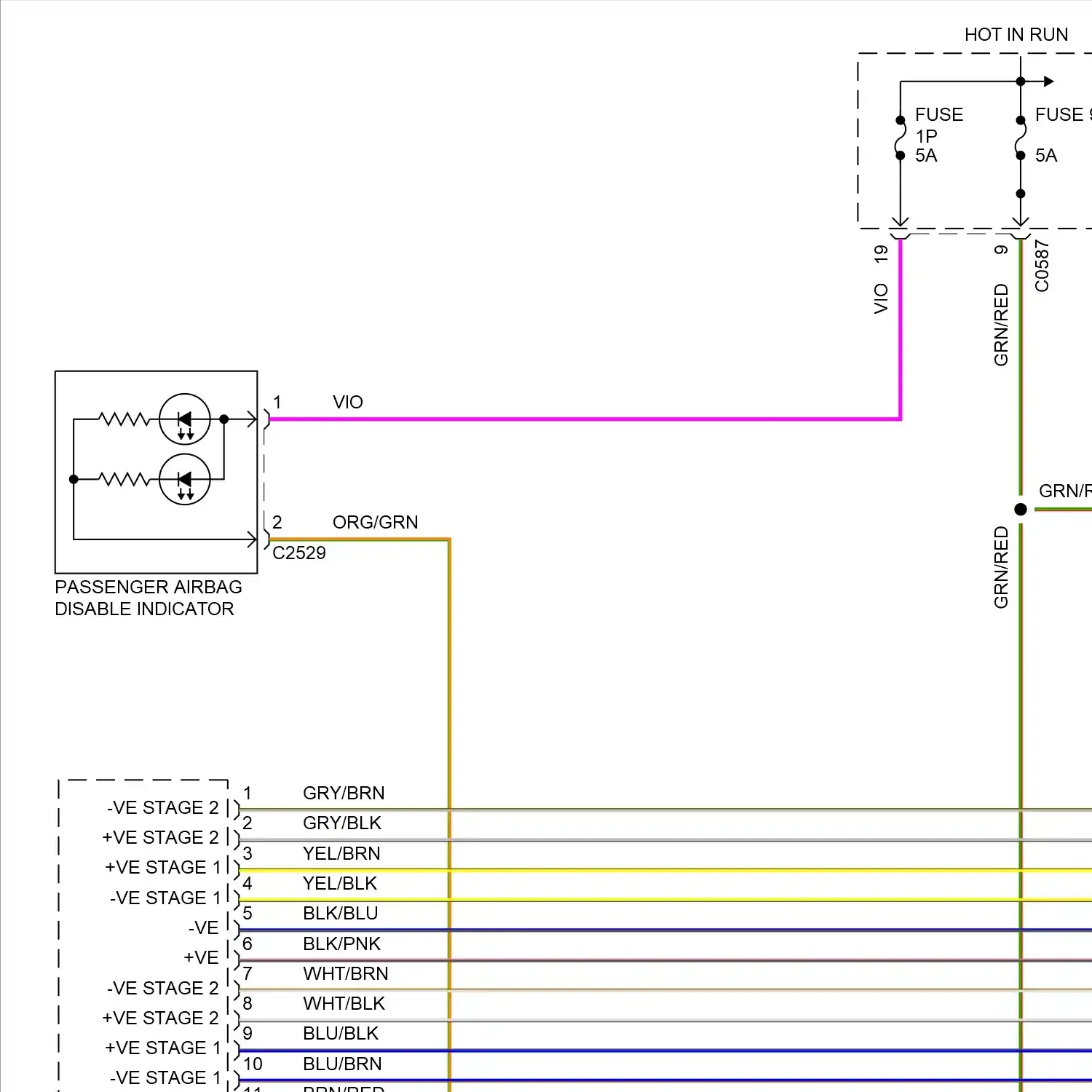Click the second fuse symbol rated 5A
Image resolution: width=1092 pixels, height=1092 pixels.
click(1021, 138)
